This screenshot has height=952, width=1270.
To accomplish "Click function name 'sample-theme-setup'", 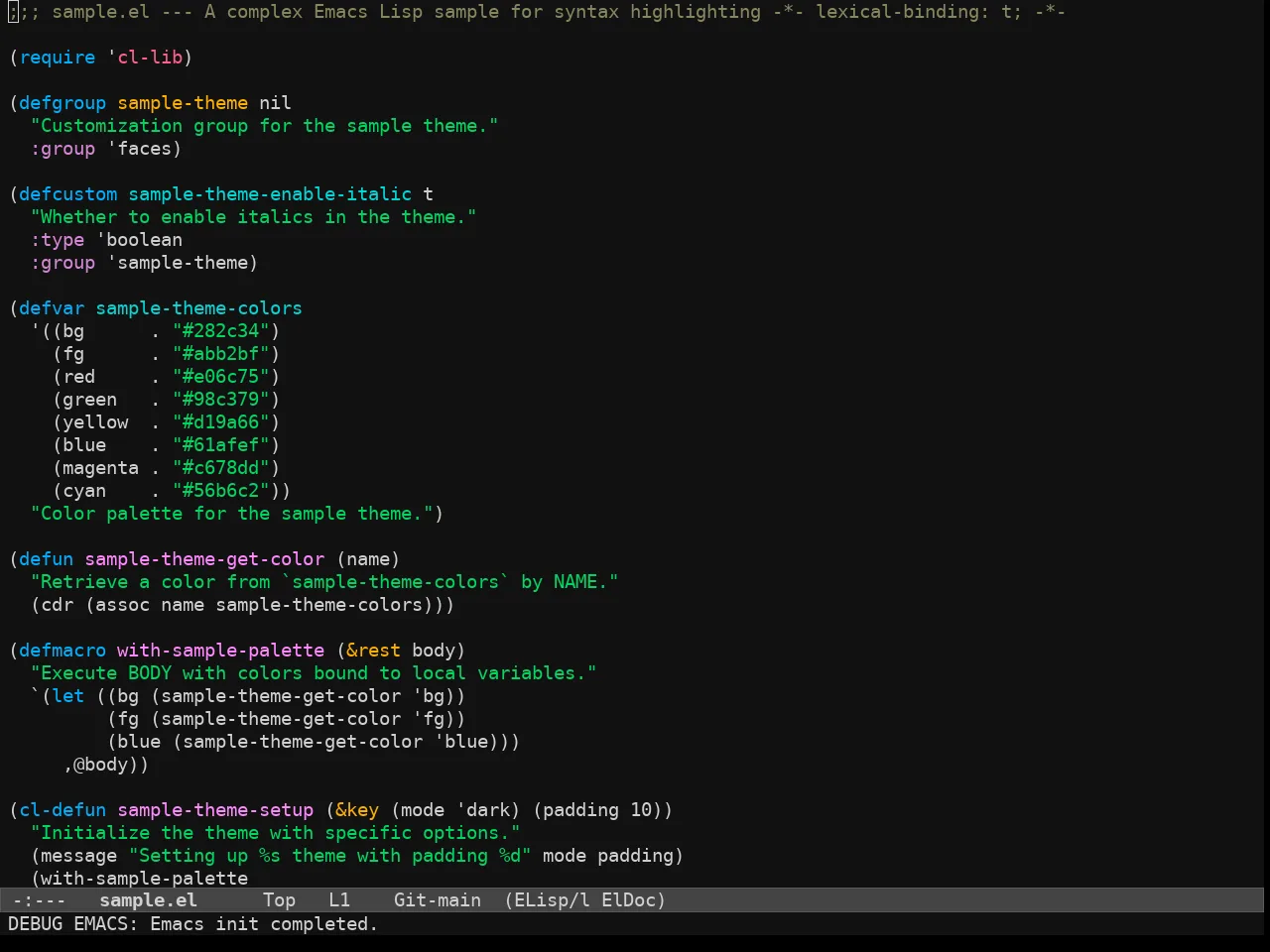I will click(x=215, y=810).
